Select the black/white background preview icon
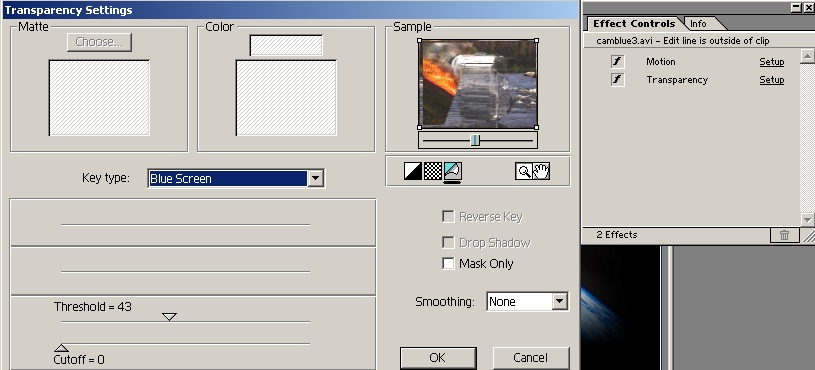815x370 pixels. (x=413, y=171)
